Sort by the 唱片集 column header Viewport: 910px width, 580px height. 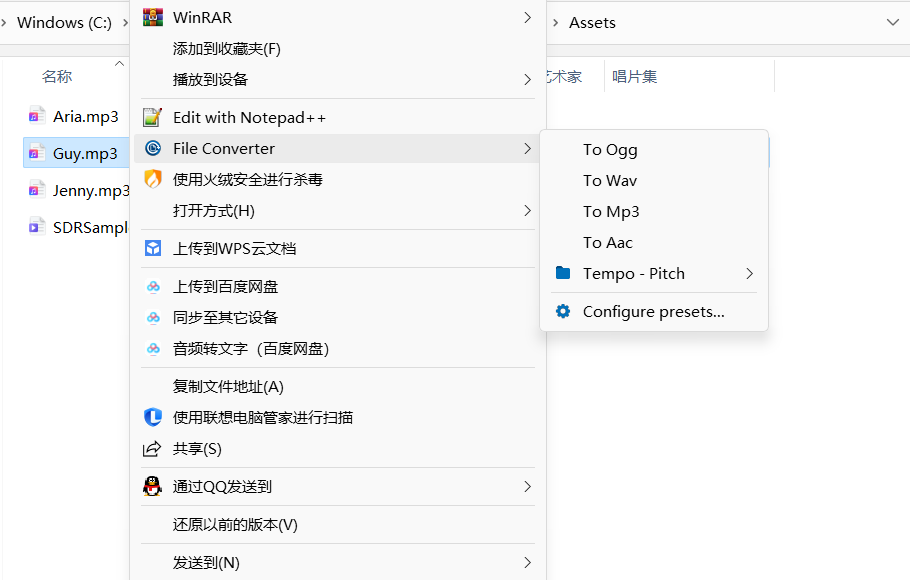click(635, 76)
